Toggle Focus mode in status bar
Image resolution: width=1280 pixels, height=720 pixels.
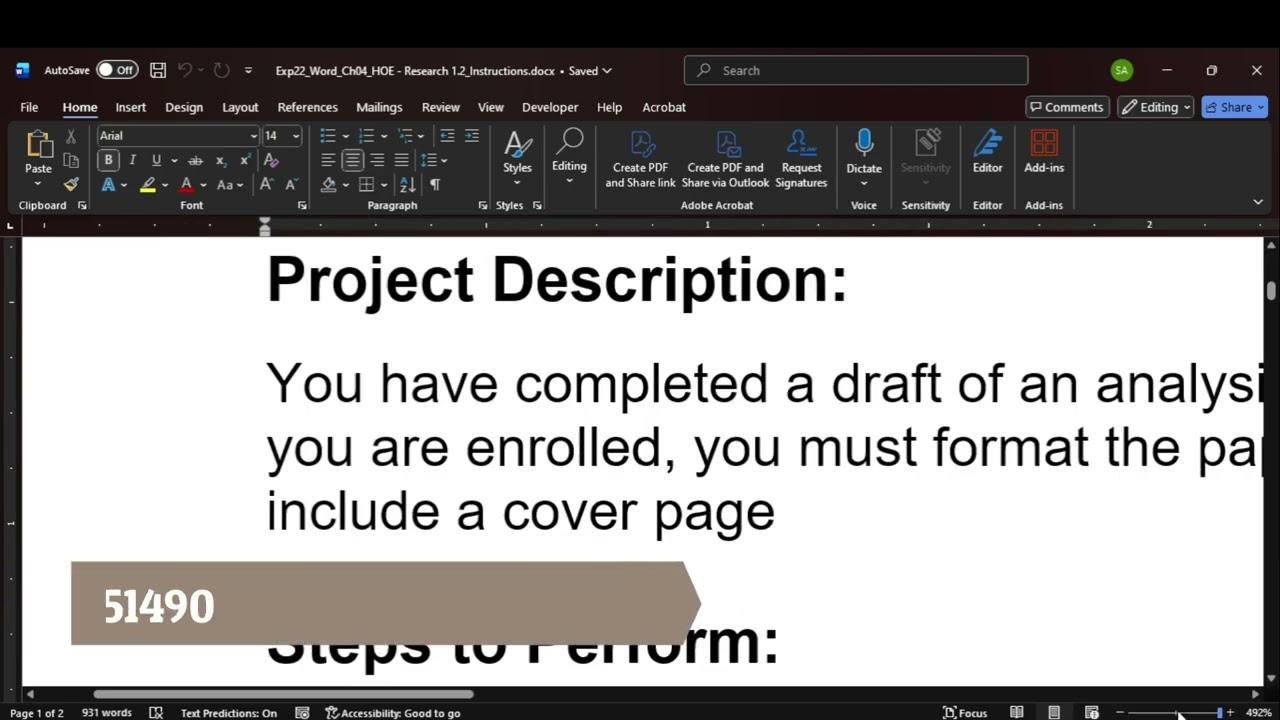coord(964,713)
